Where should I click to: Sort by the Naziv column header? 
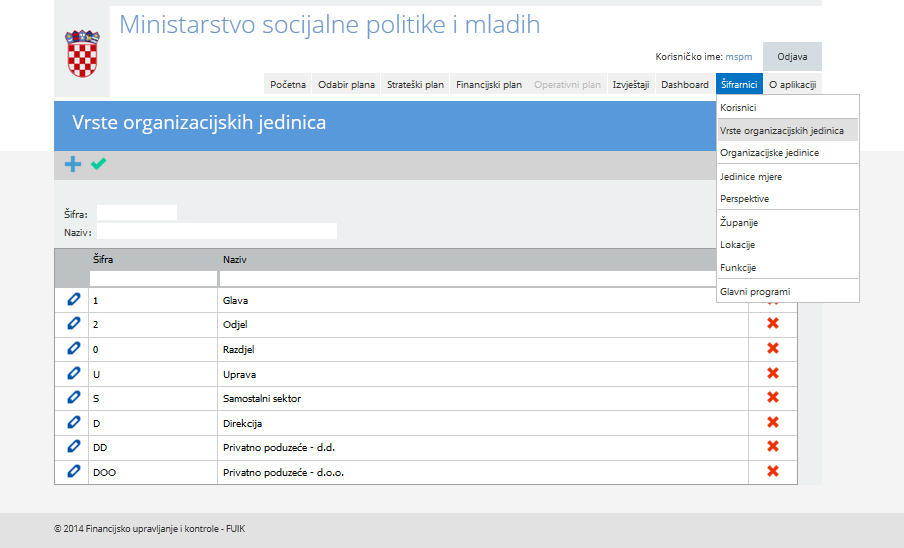(x=235, y=259)
